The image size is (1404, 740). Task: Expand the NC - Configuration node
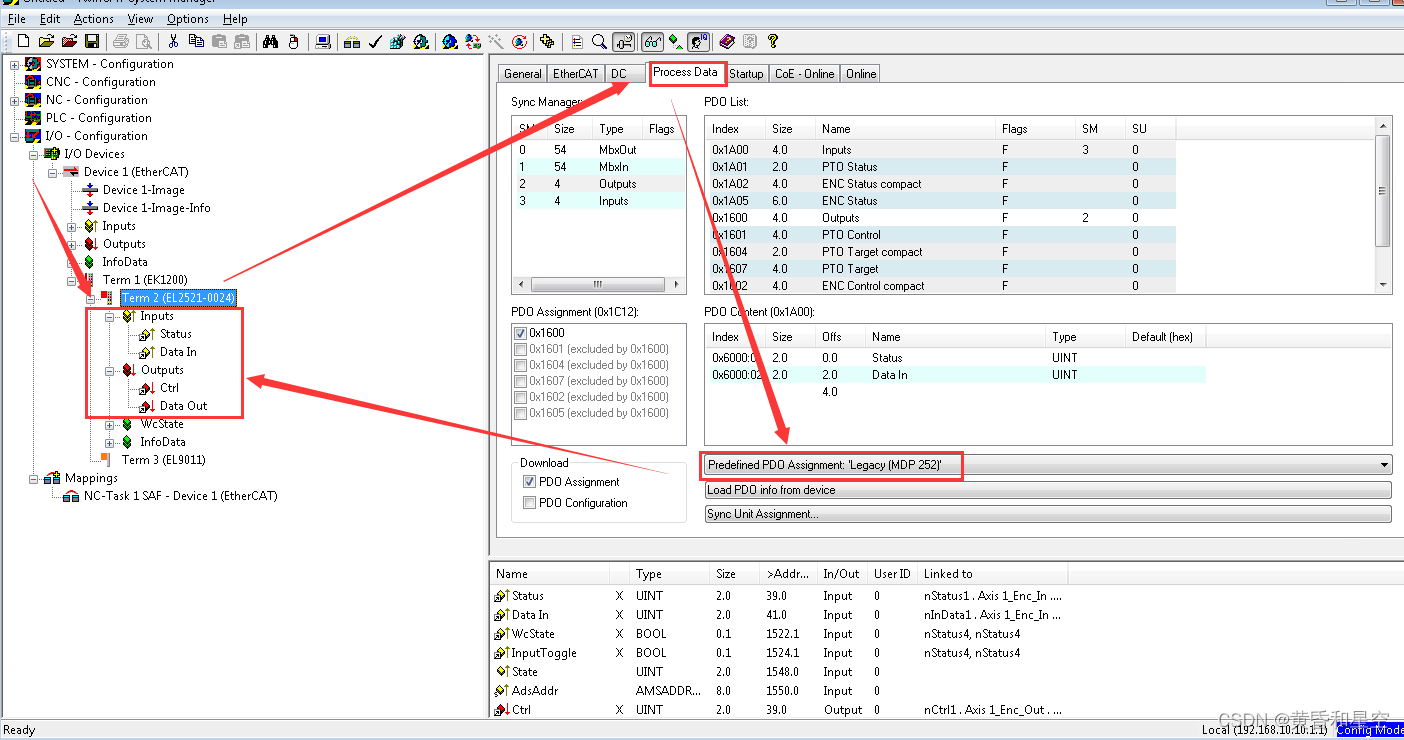pyautogui.click(x=15, y=100)
